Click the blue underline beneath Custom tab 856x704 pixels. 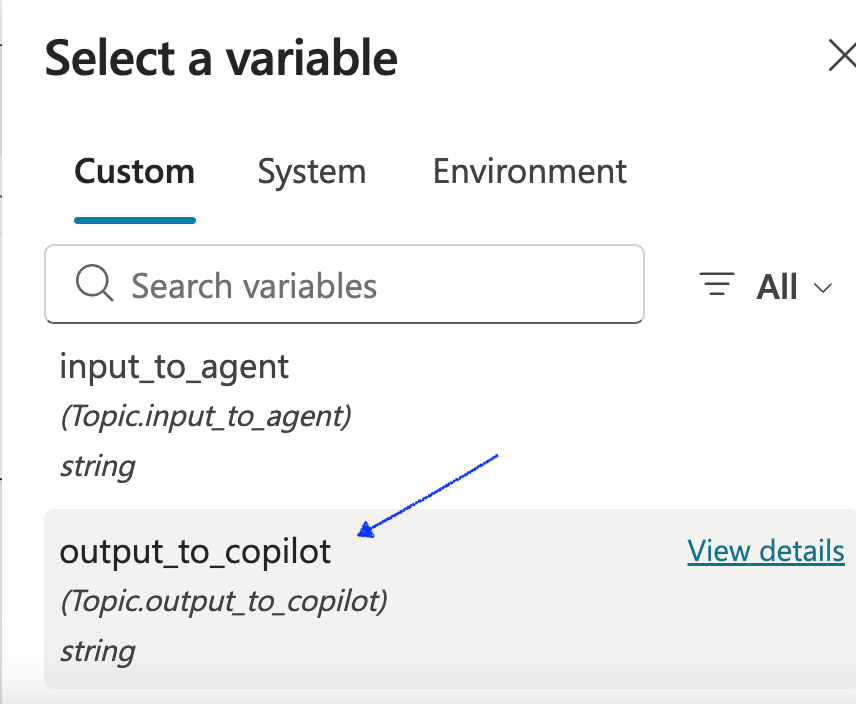(x=134, y=219)
